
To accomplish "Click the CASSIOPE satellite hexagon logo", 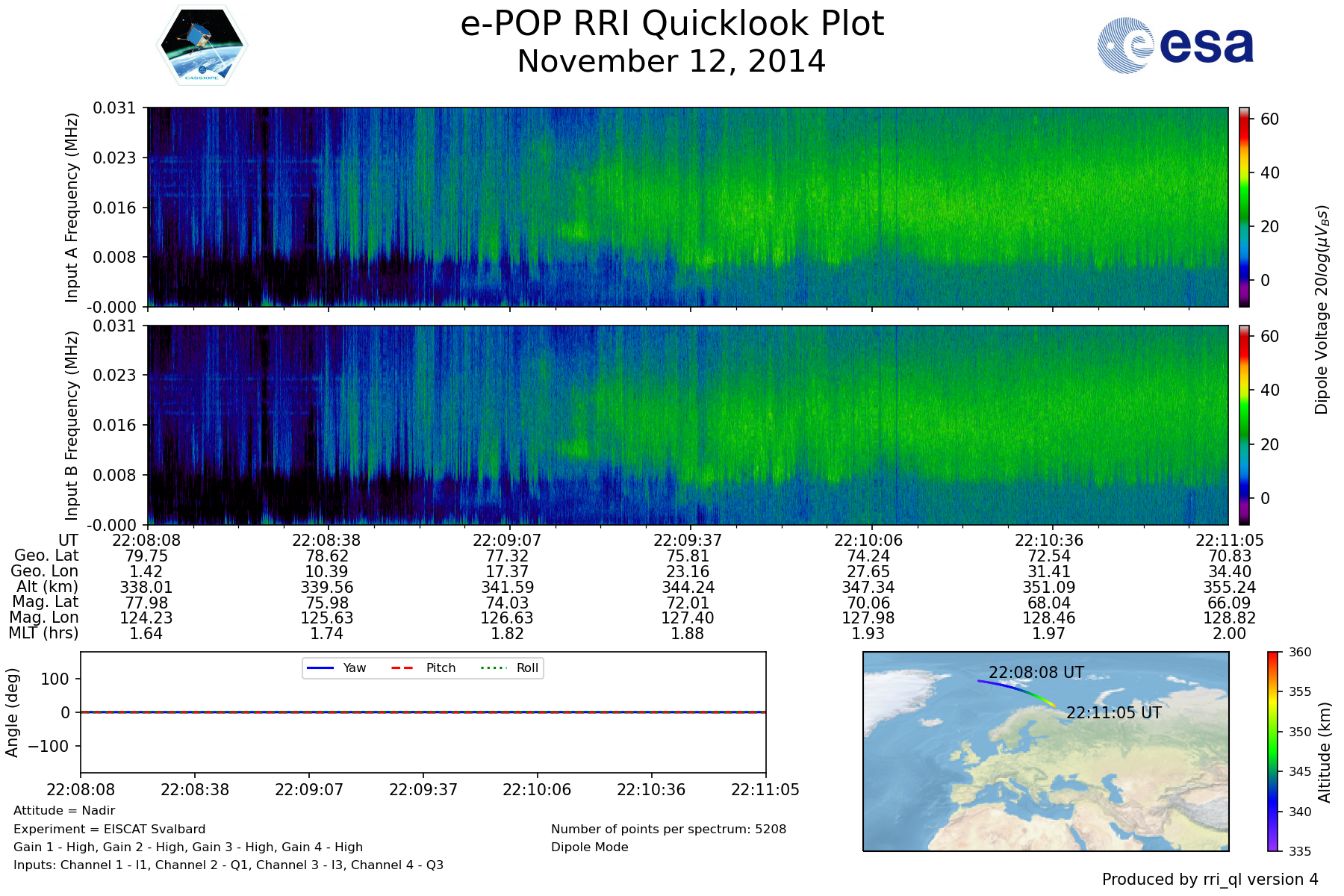I will pyautogui.click(x=202, y=46).
